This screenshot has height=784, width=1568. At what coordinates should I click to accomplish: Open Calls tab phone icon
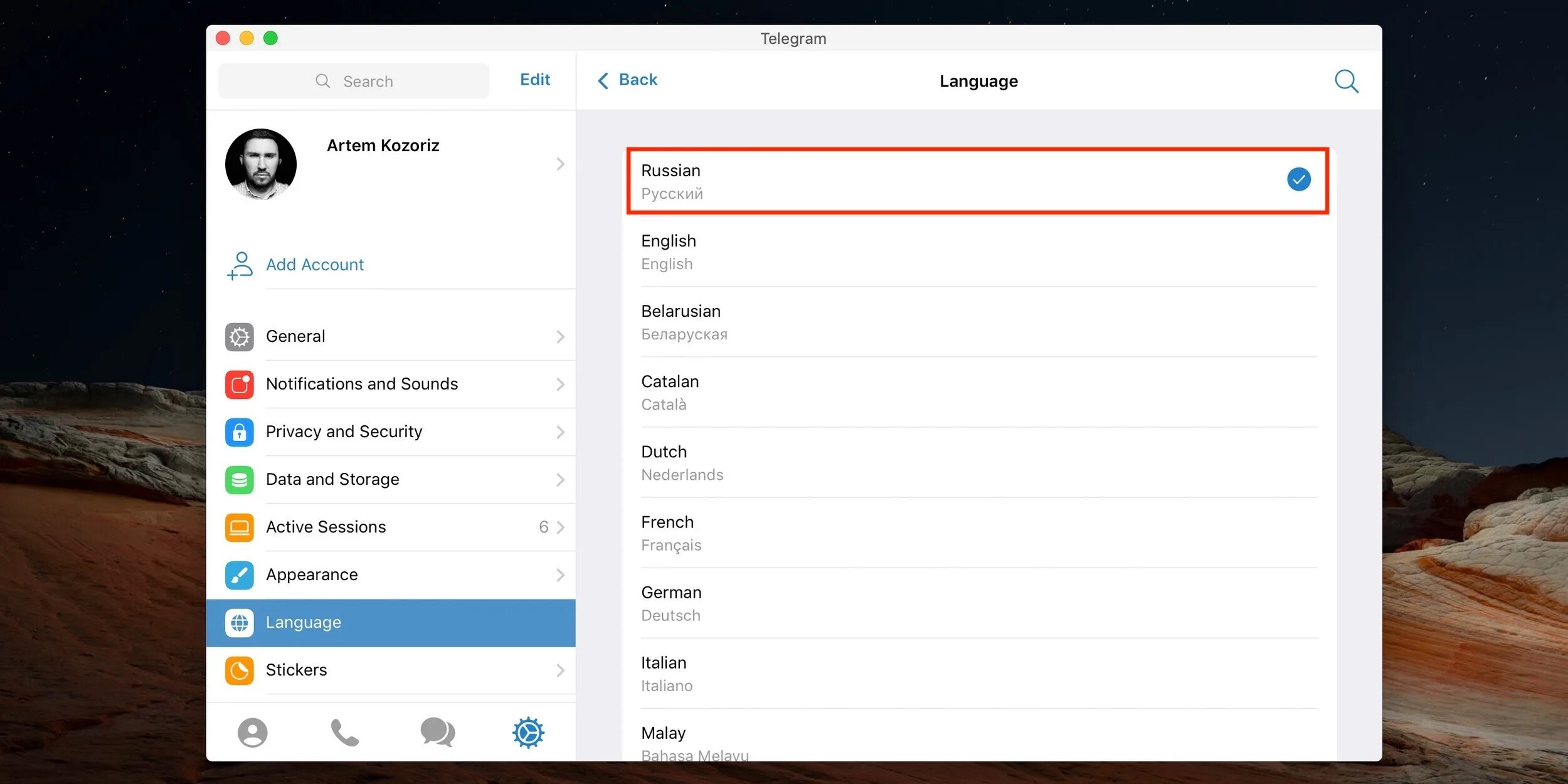click(344, 732)
